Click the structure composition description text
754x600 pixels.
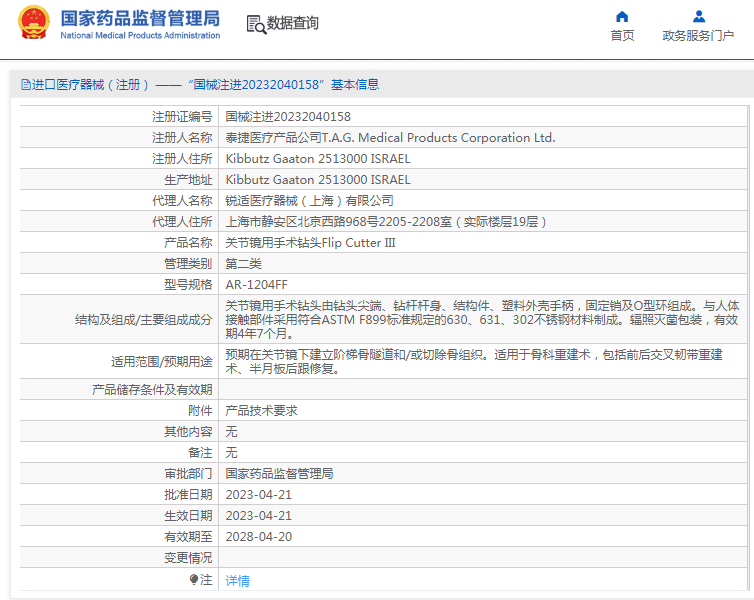click(x=482, y=319)
